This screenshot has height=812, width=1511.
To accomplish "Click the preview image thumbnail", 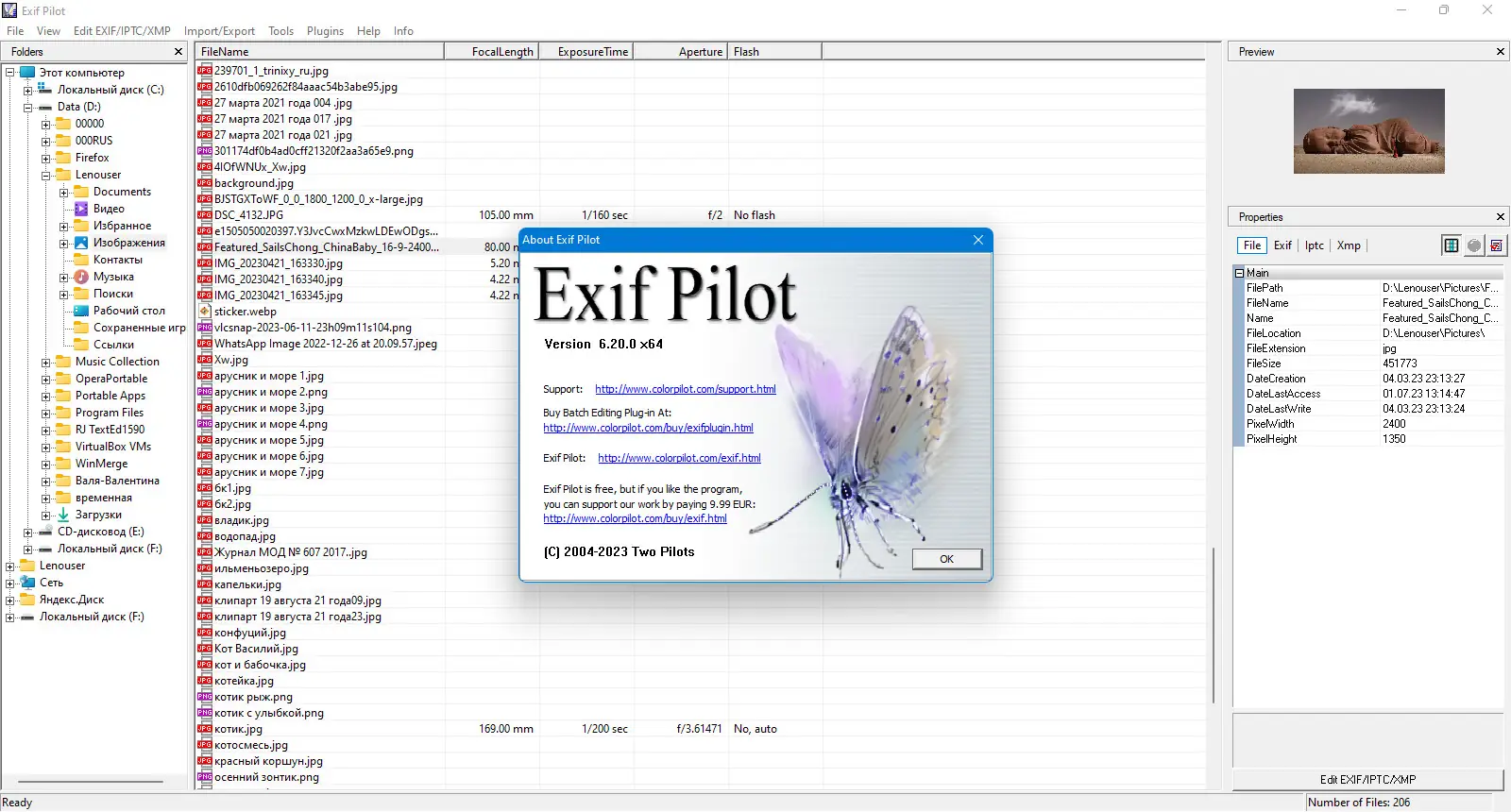I will coord(1368,131).
